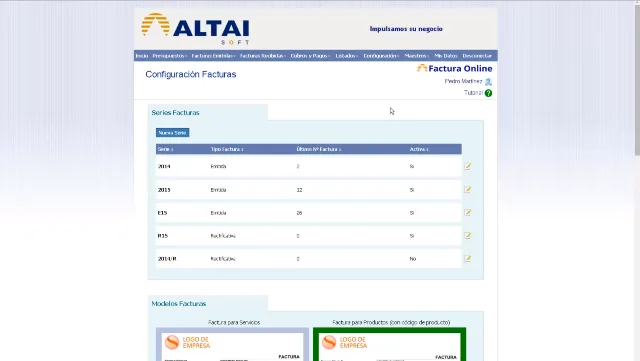Click the 'No' active value for 2014/R
The width and height of the screenshot is (640, 361).
413,259
